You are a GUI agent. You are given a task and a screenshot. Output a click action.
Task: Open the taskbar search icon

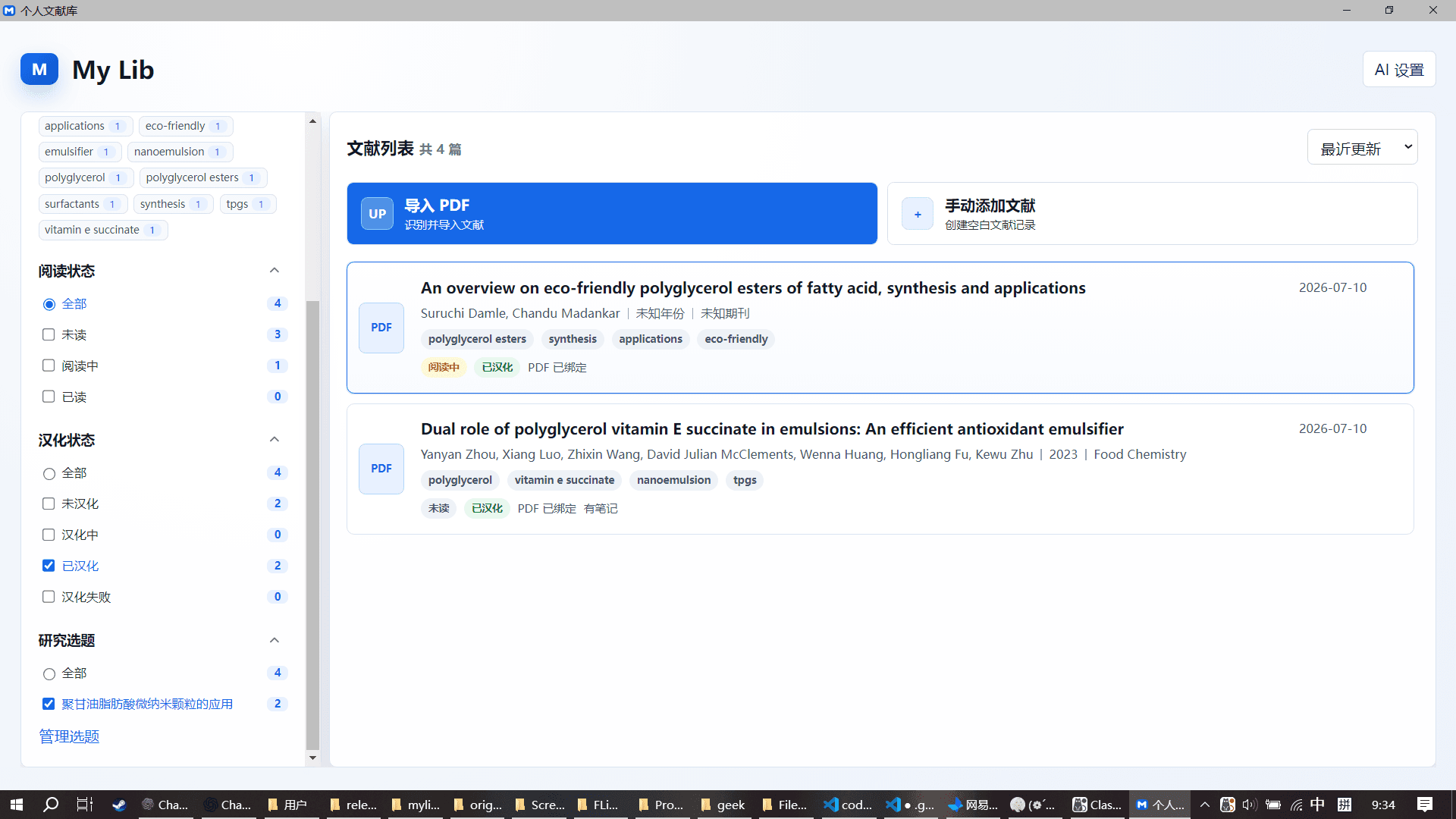[51, 805]
